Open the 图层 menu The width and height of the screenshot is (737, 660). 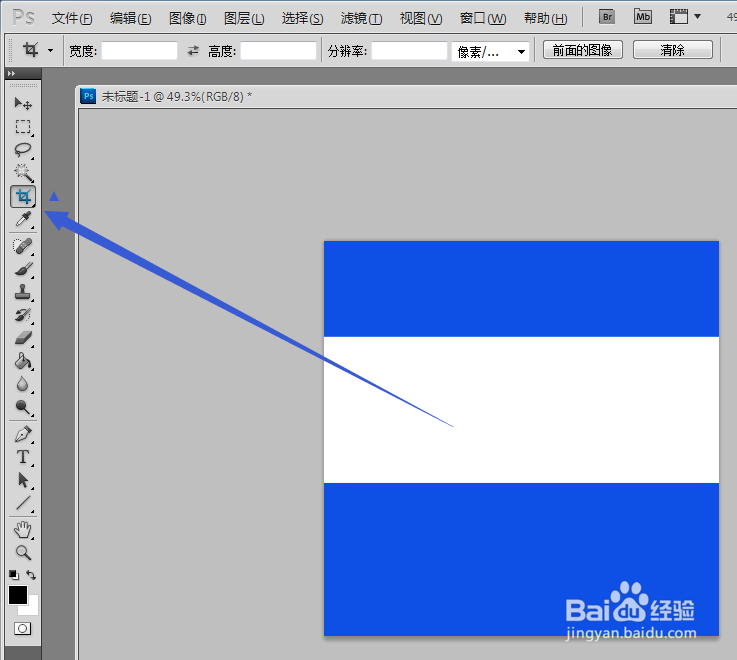point(244,18)
